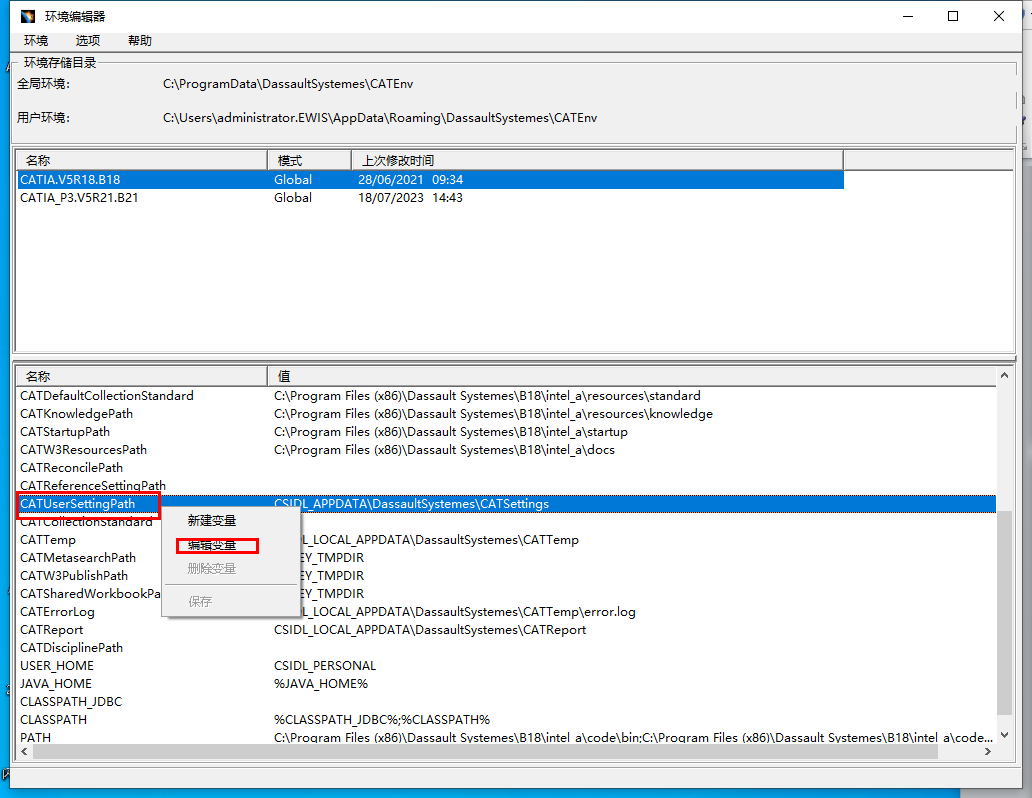Click the %JAVA_HOME% value
Screen dimensions: 1032x798
(321, 684)
